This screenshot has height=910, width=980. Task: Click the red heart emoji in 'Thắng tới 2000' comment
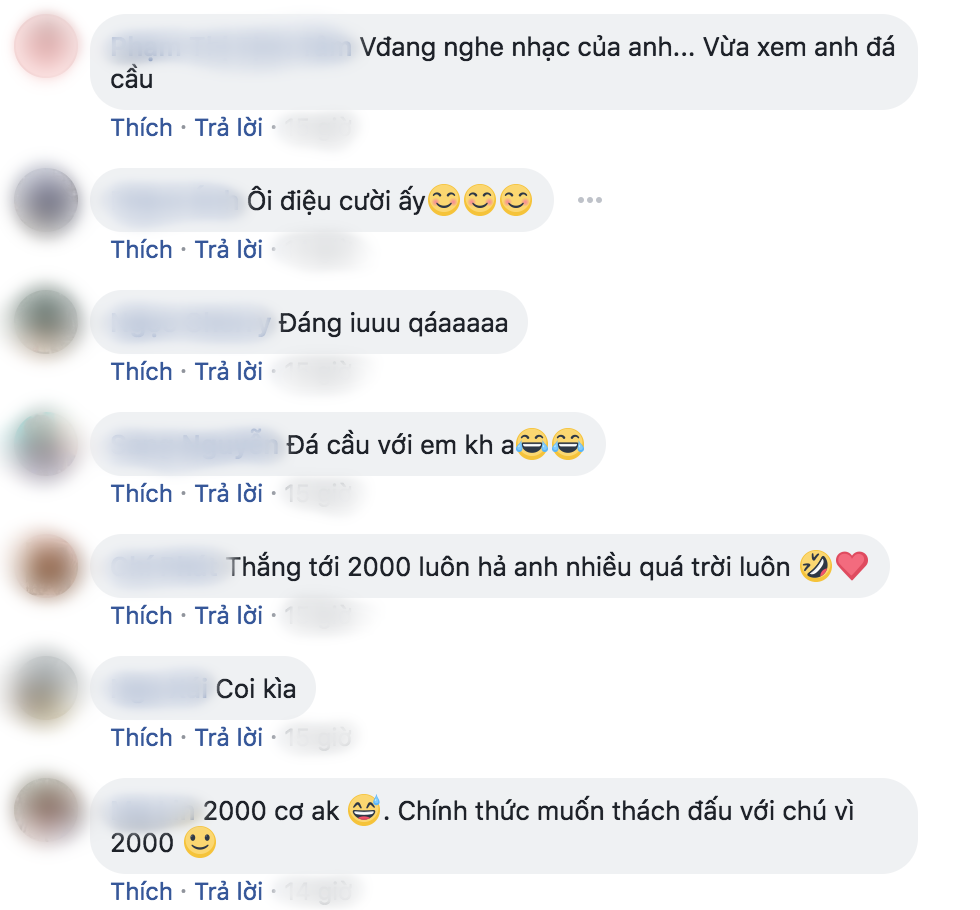[x=852, y=566]
